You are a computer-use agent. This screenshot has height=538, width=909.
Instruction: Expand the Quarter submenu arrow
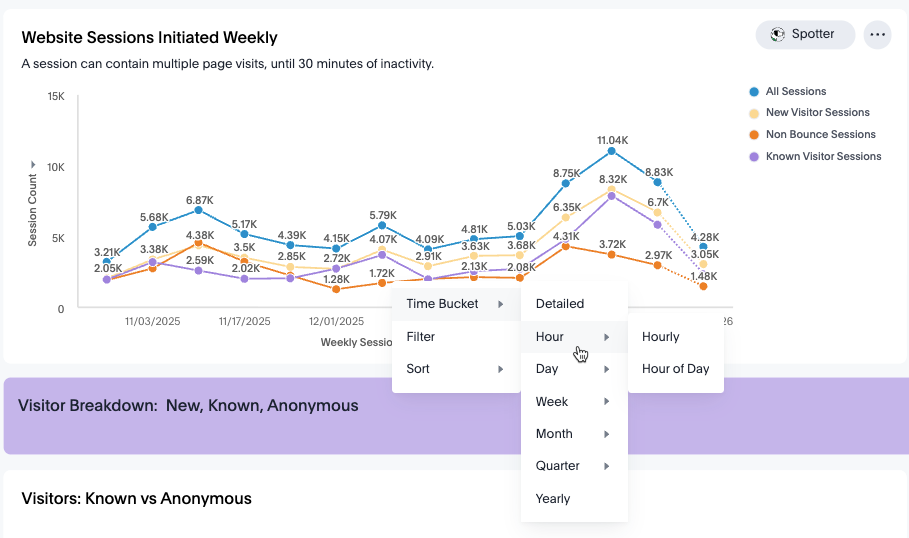606,466
